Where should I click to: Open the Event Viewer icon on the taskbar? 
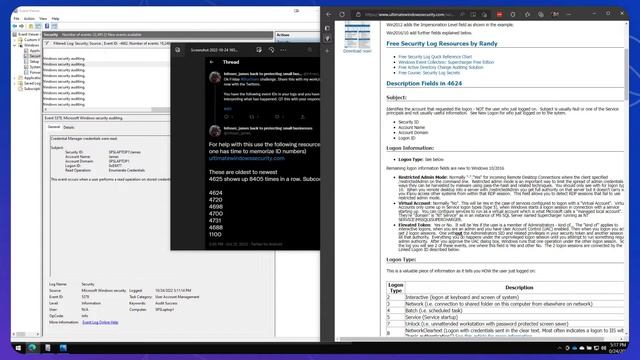(48, 348)
